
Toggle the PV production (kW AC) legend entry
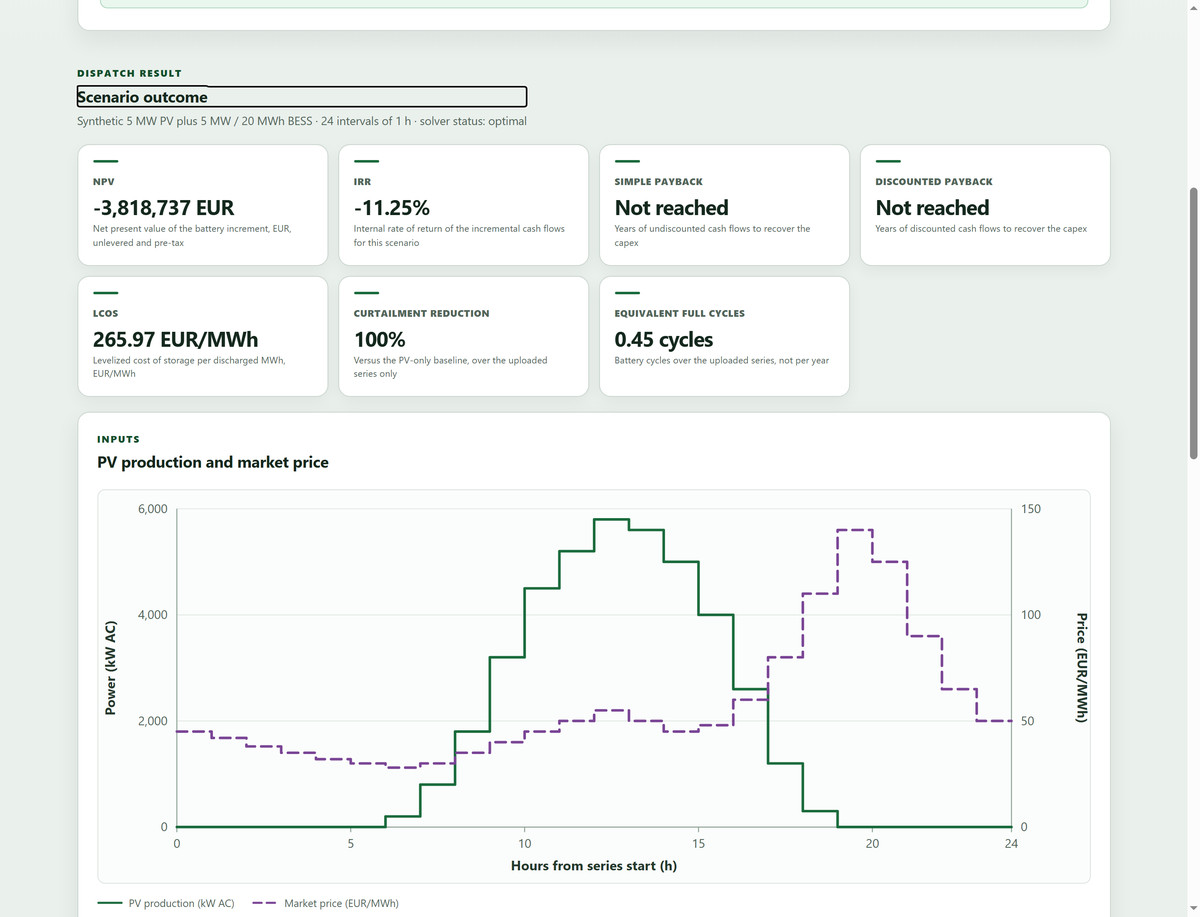click(x=166, y=903)
